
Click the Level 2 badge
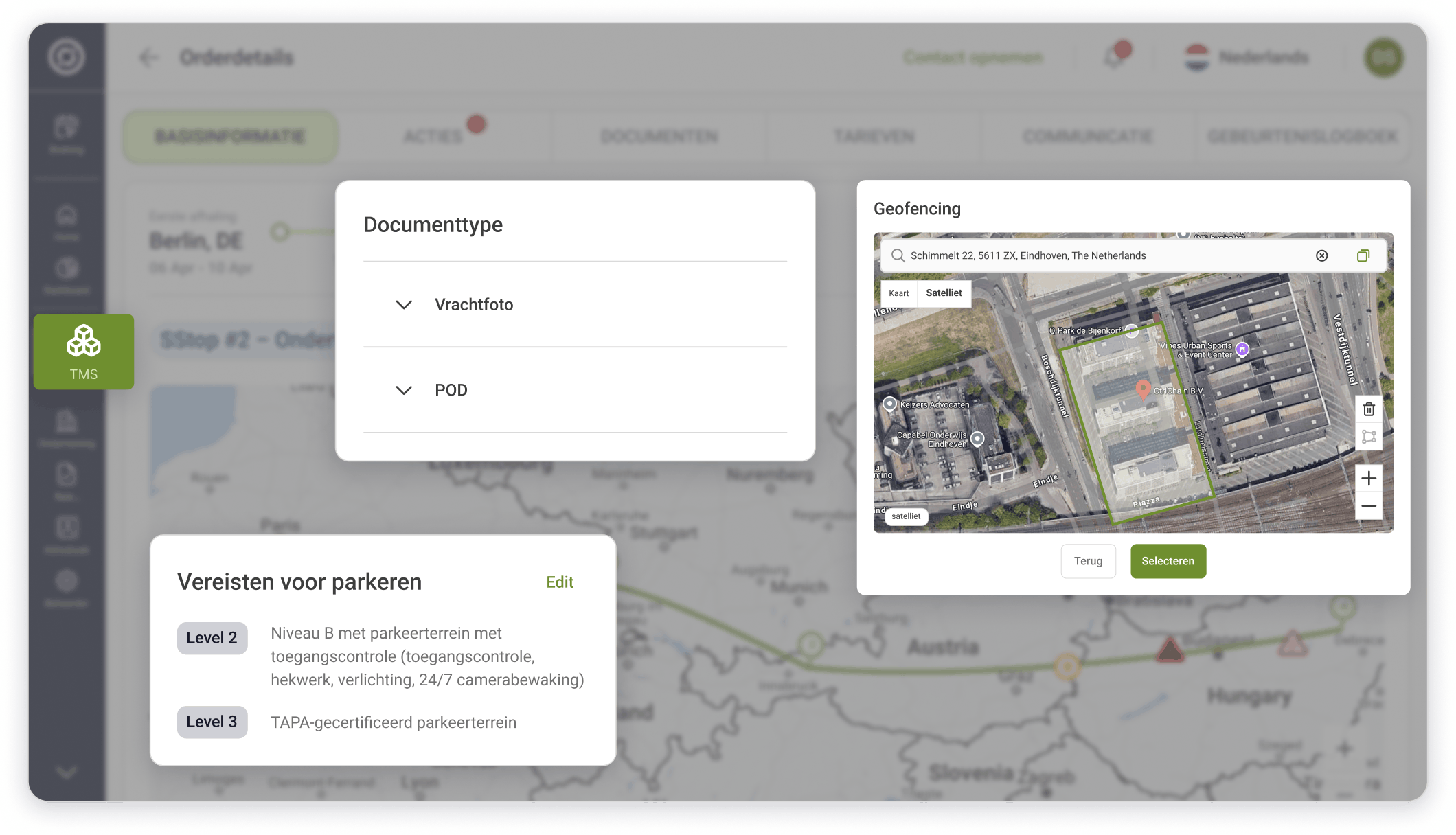pyautogui.click(x=212, y=638)
